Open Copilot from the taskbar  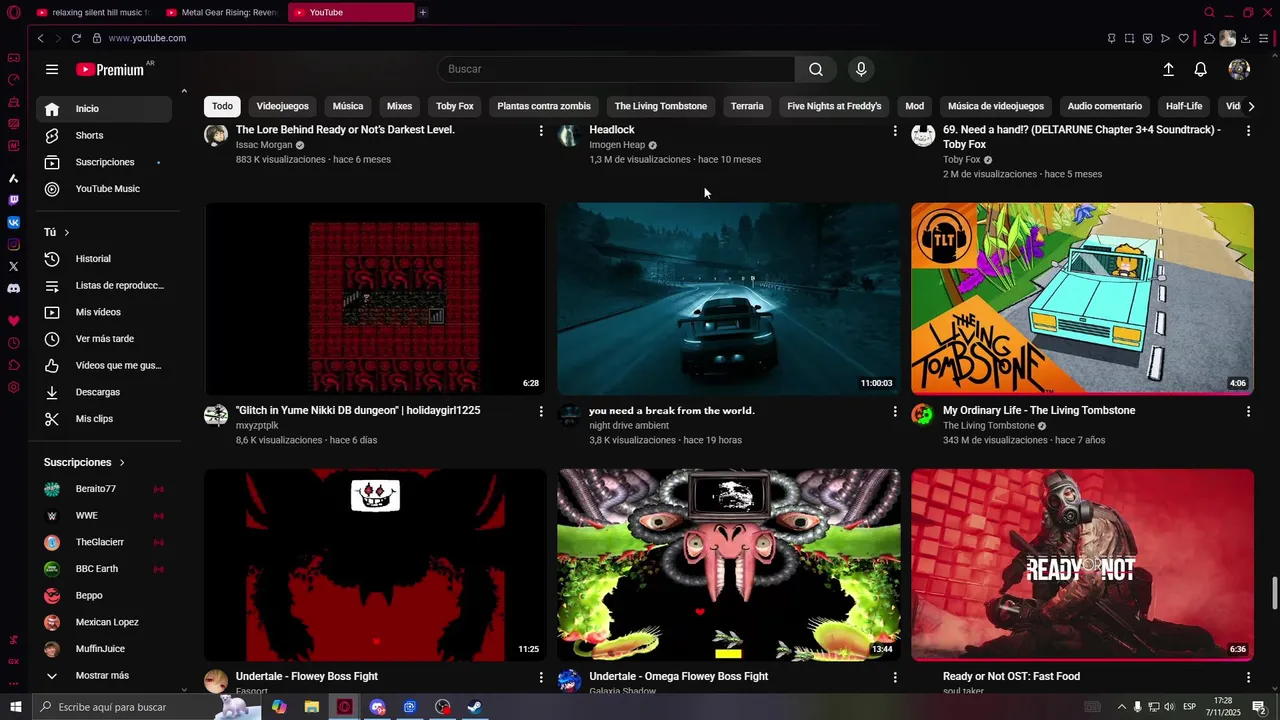click(279, 707)
